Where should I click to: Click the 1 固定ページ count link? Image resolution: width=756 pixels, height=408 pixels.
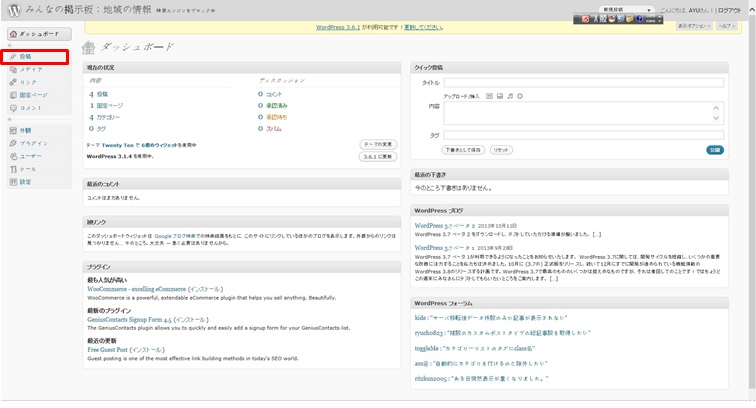pyautogui.click(x=106, y=106)
